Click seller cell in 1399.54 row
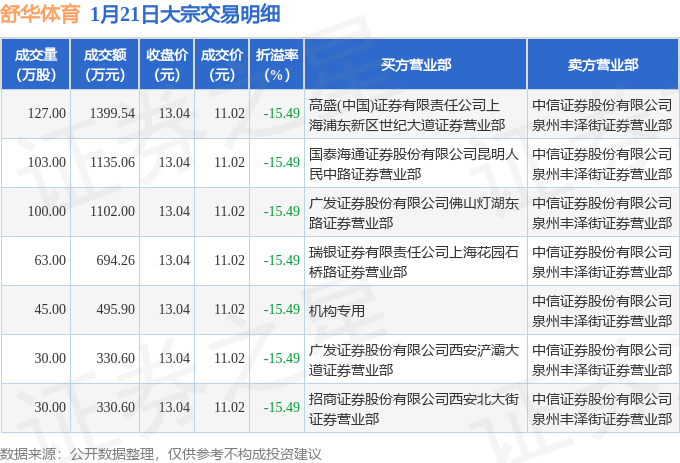680x463 pixels. point(602,115)
